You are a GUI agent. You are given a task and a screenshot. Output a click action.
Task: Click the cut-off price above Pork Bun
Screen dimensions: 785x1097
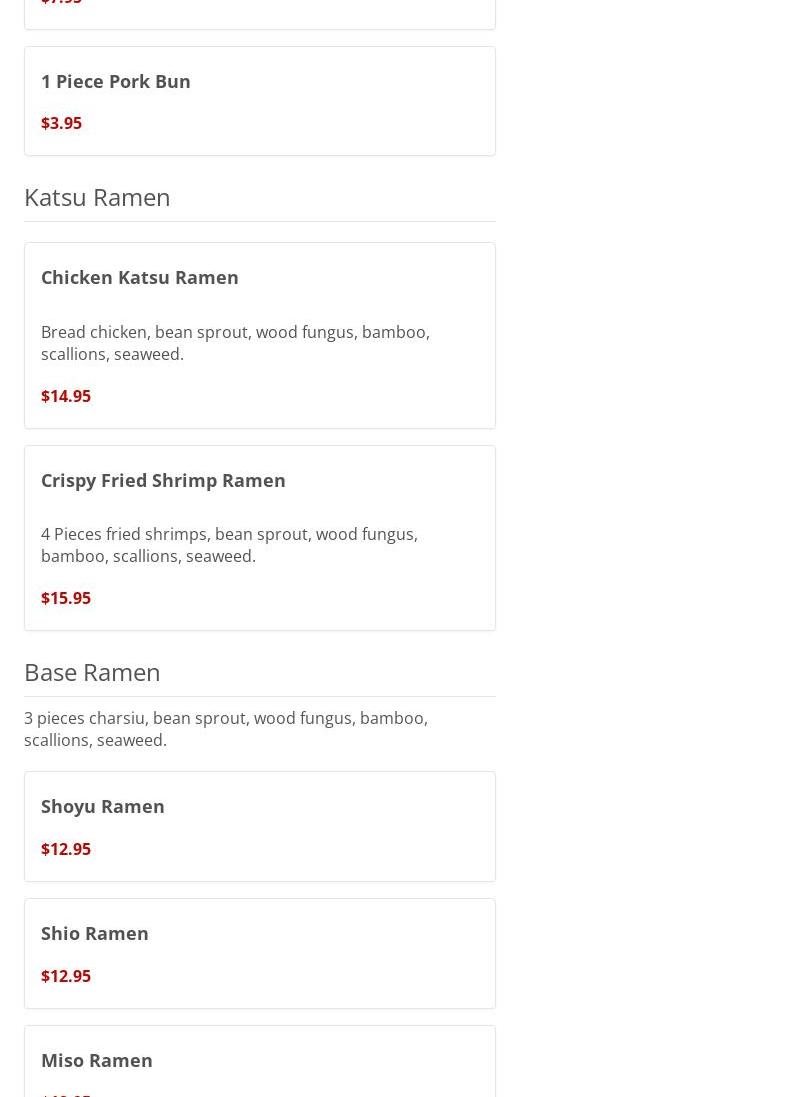click(x=61, y=3)
